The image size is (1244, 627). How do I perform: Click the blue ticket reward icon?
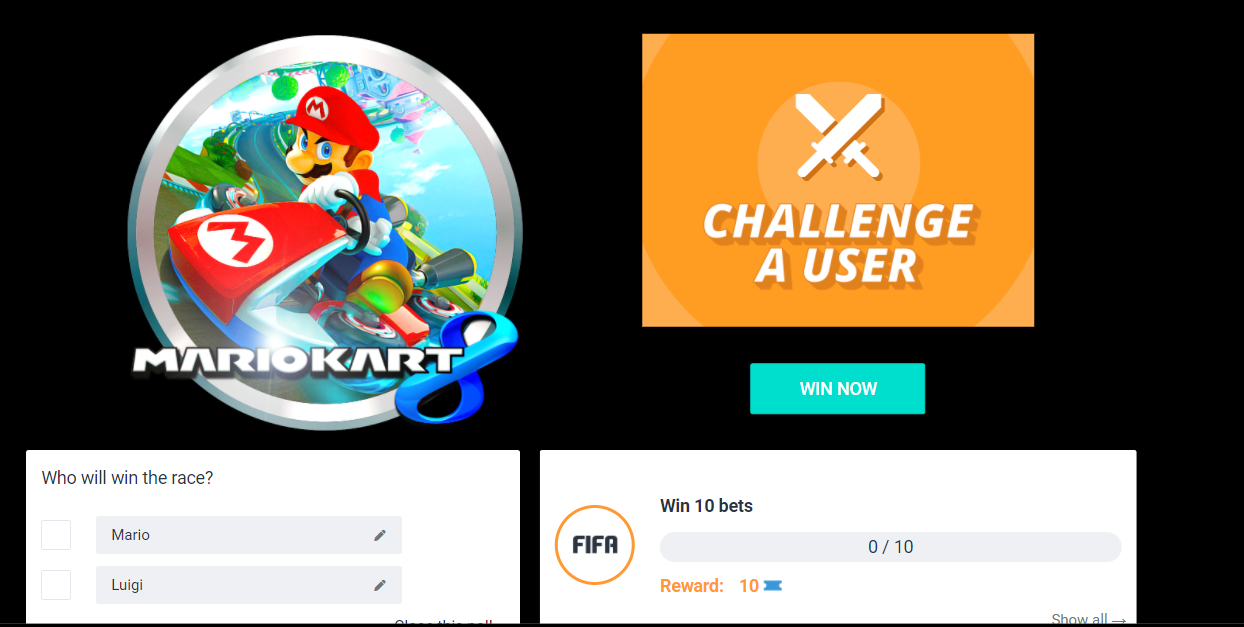tap(772, 586)
